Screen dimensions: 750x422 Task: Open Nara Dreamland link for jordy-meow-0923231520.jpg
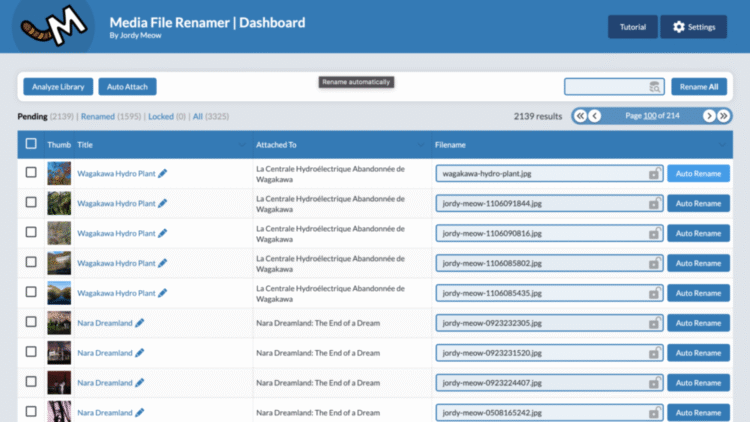(105, 353)
